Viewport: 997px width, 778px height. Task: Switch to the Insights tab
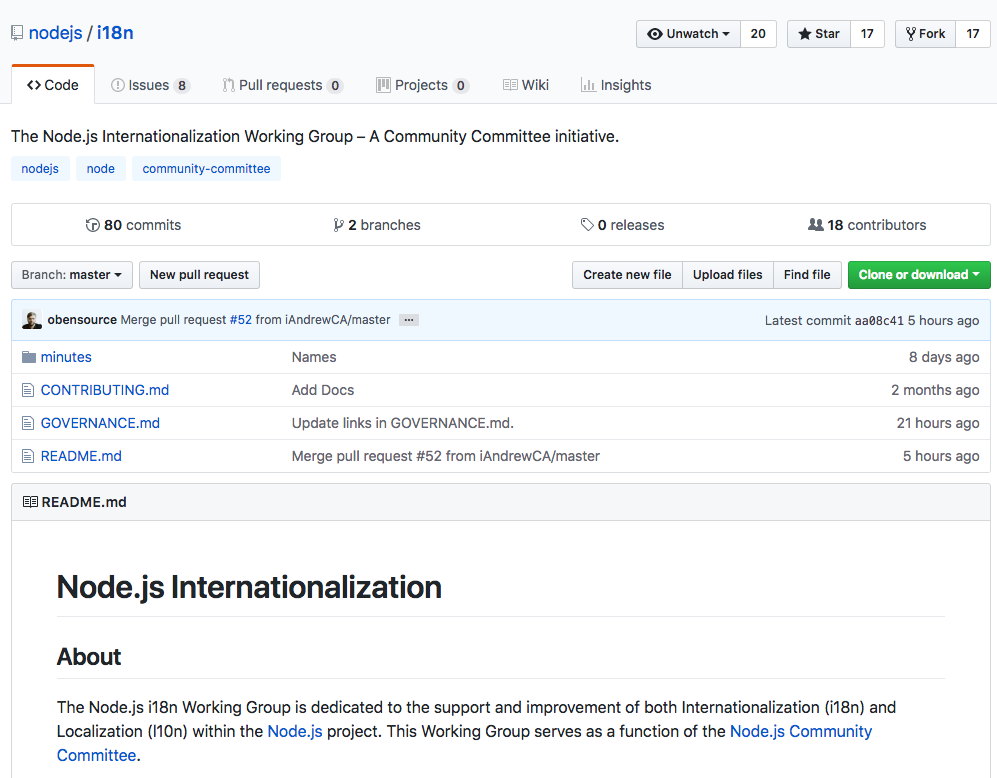point(615,85)
